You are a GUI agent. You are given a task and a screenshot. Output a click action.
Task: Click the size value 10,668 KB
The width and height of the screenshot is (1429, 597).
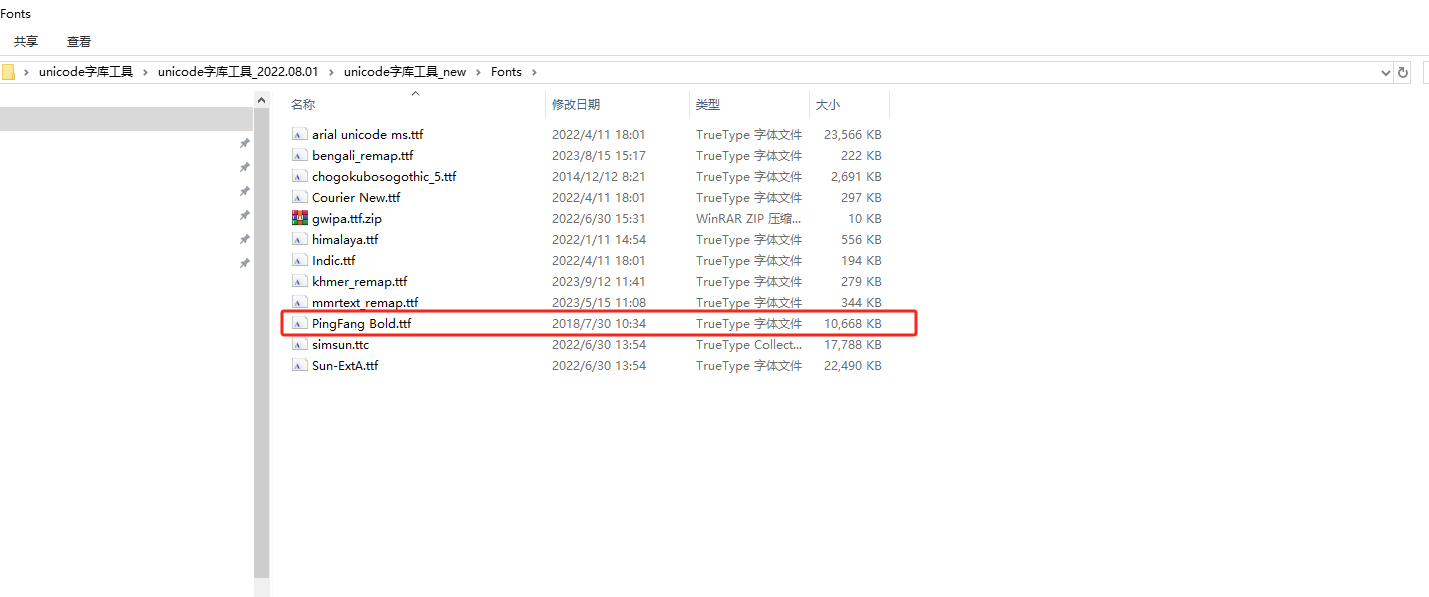(853, 323)
